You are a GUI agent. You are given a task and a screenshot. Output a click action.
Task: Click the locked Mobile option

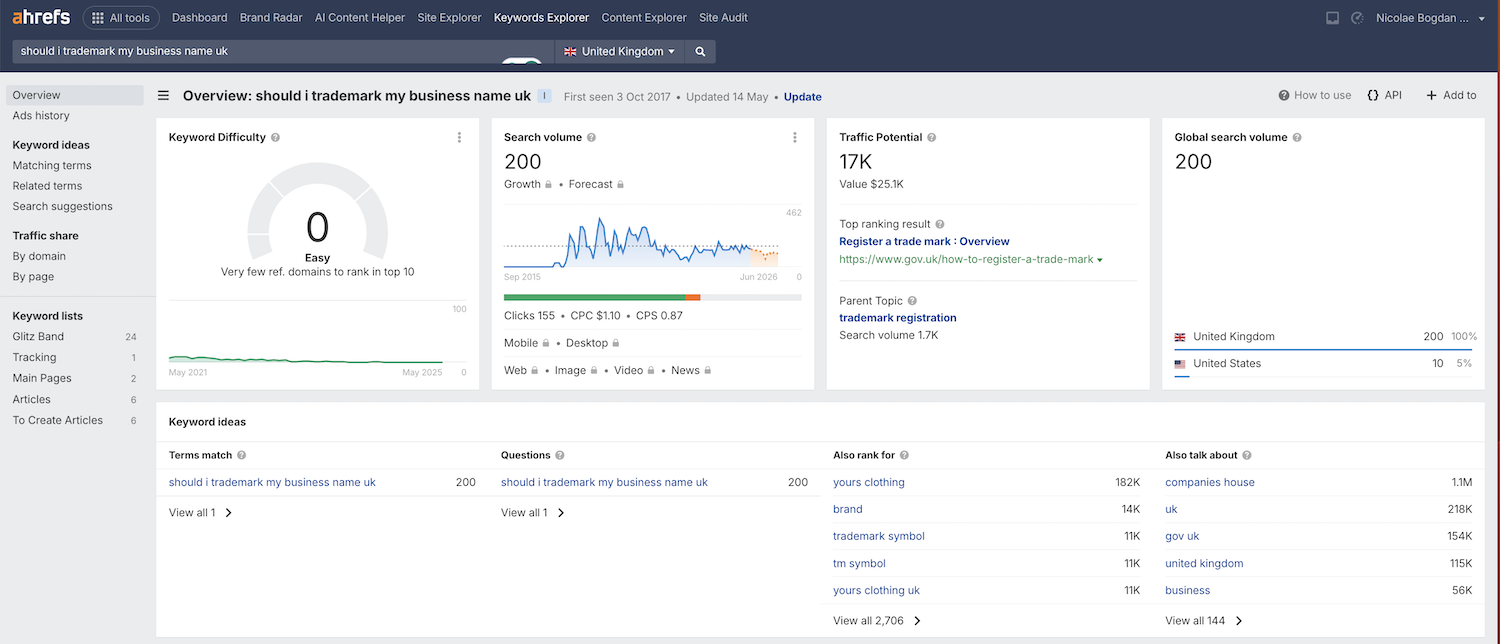(527, 343)
